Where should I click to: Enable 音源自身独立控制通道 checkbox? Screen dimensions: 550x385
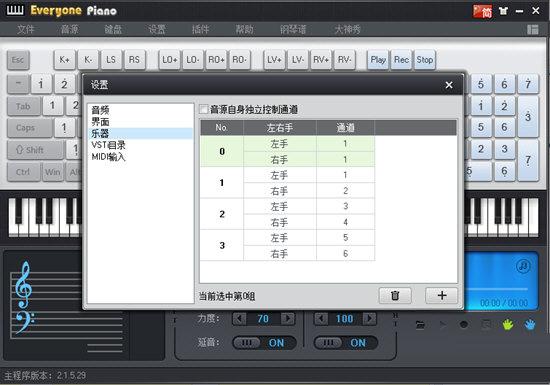click(204, 109)
